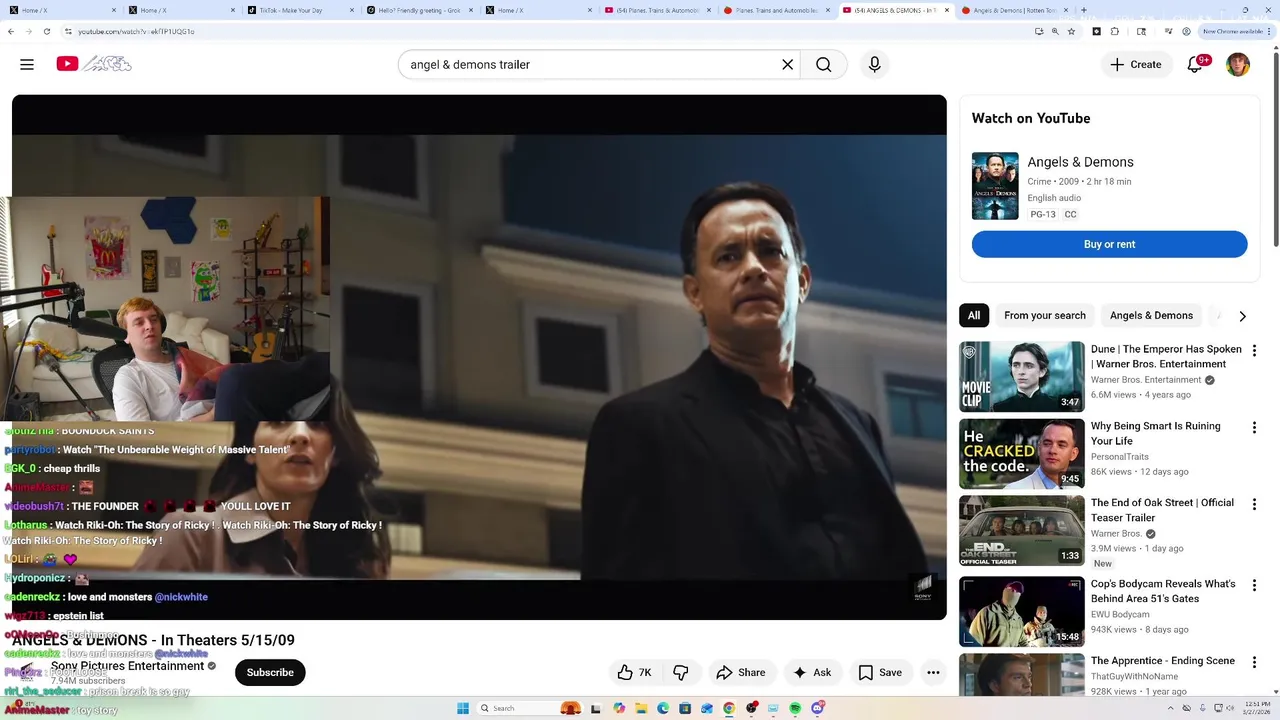Viewport: 1280px width, 720px height.
Task: Open options for The Apprentice video
Action: [1254, 661]
